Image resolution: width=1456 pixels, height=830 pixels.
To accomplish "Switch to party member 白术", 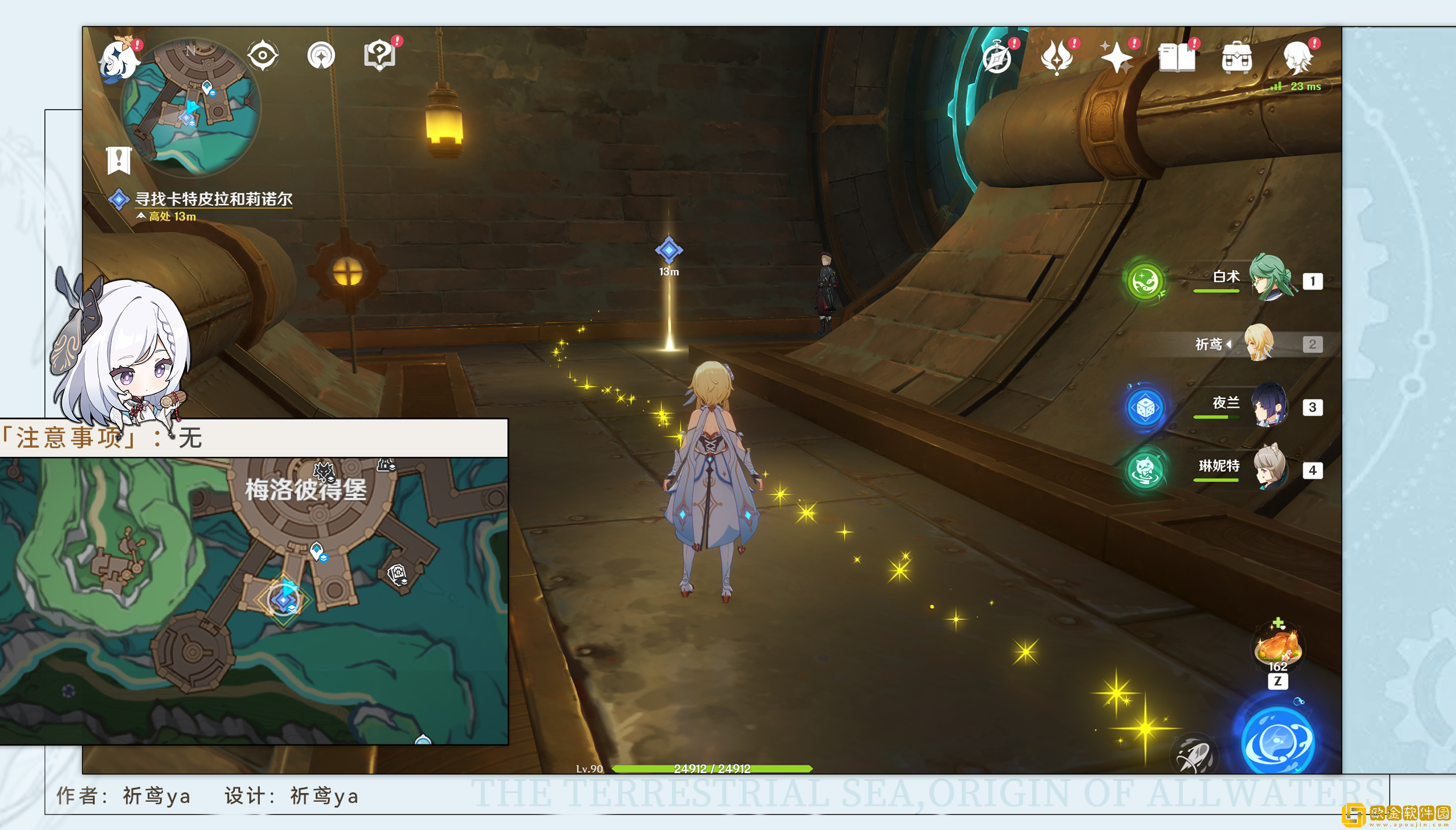I will click(1269, 280).
